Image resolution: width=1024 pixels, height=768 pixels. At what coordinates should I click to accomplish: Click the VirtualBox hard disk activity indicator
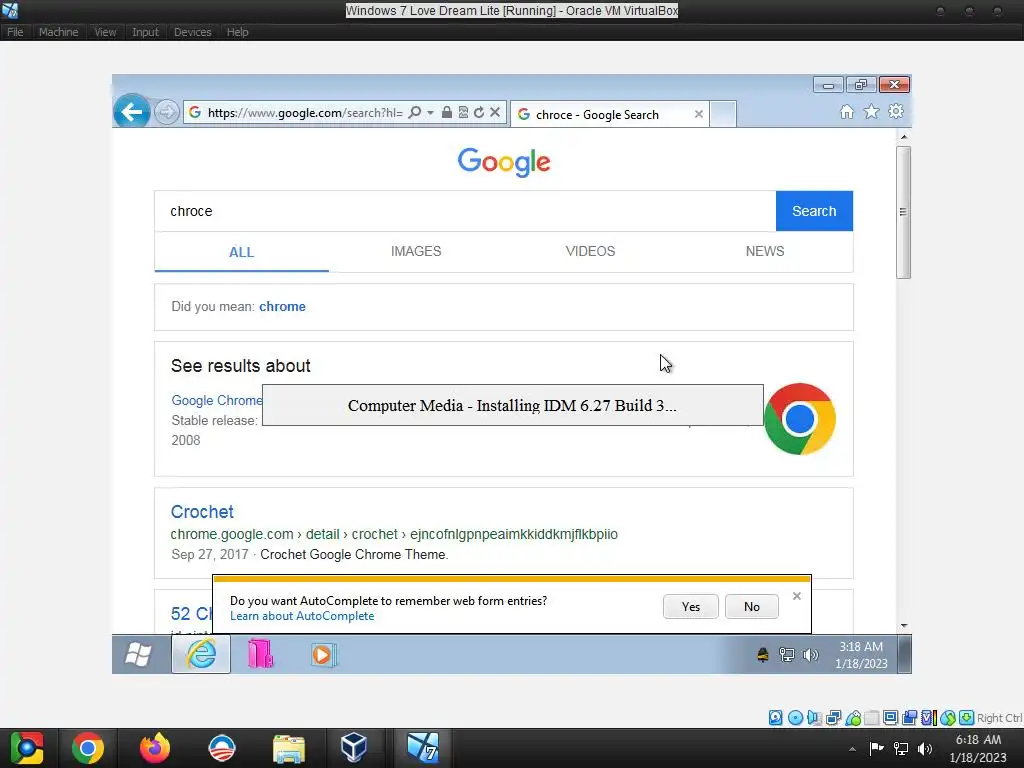point(775,718)
